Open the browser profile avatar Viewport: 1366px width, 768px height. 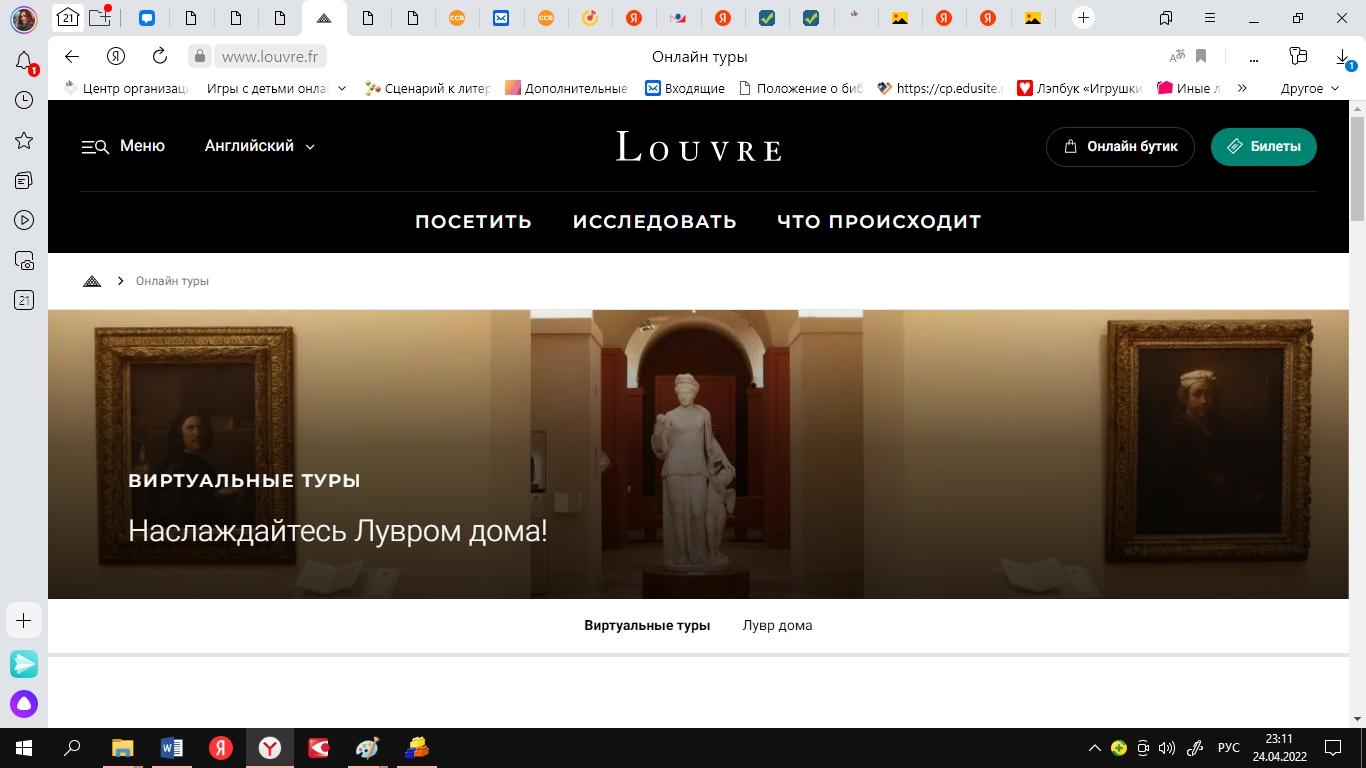click(x=24, y=18)
